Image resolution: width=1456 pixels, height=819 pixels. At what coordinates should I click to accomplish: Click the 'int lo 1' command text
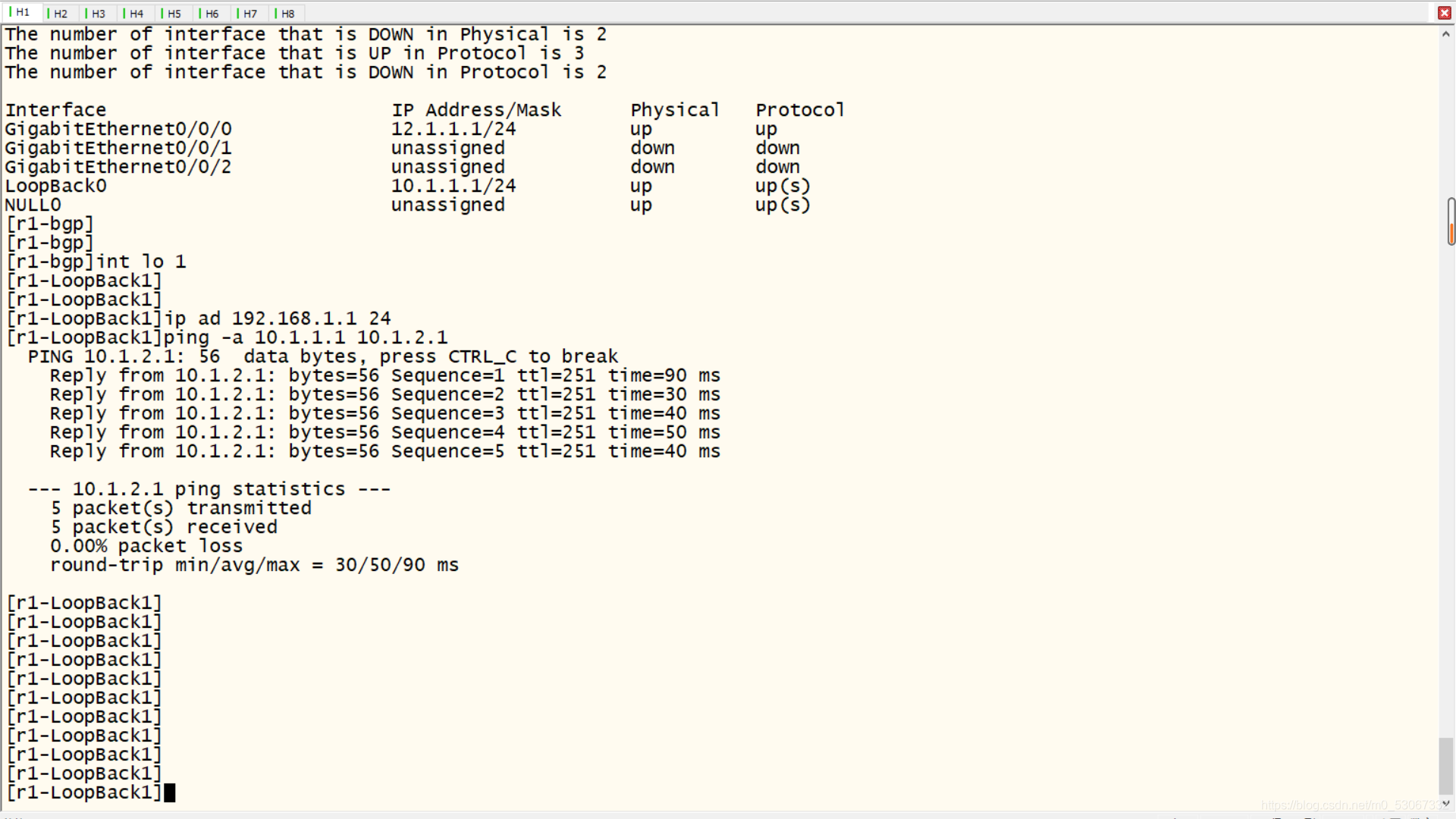[141, 262]
